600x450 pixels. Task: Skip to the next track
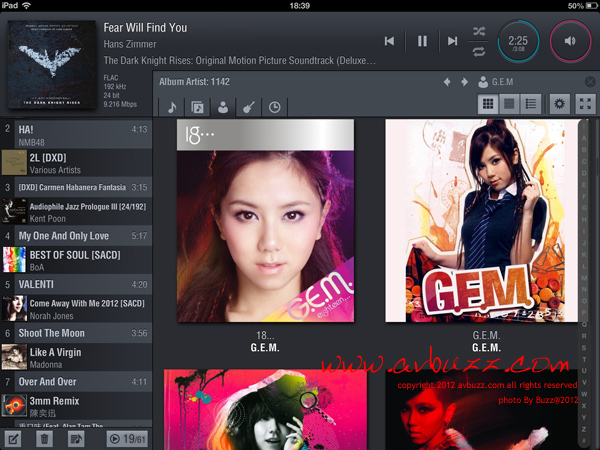pyautogui.click(x=453, y=41)
